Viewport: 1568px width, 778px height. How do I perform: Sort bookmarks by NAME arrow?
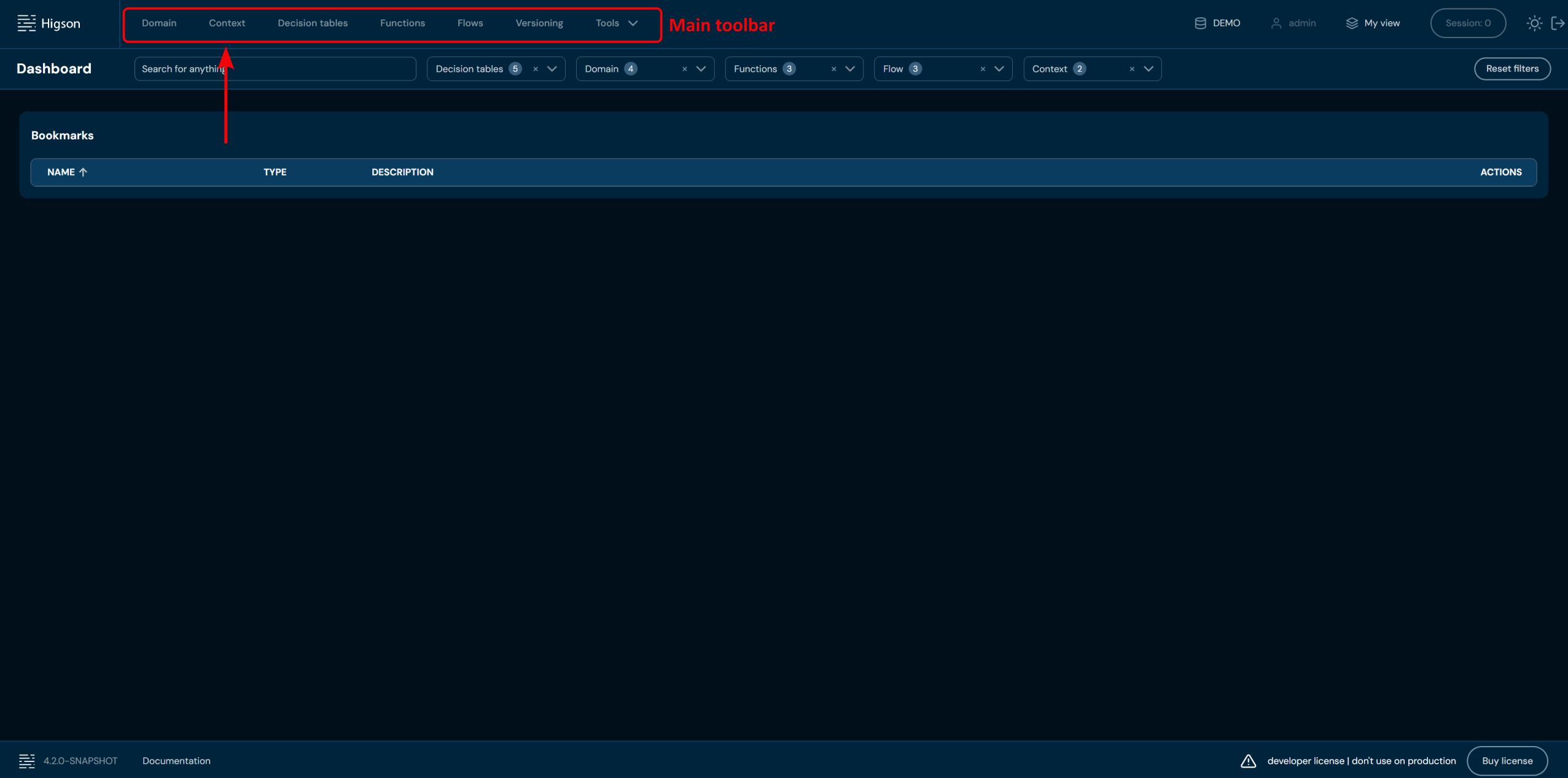(83, 172)
